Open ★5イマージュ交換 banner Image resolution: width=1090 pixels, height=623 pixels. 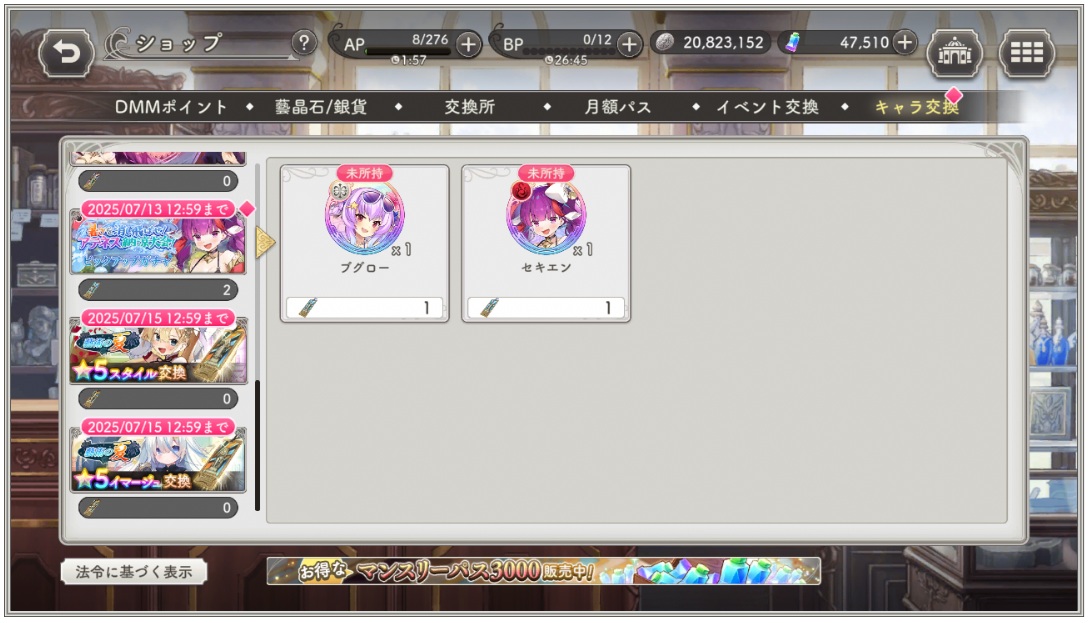(x=158, y=459)
